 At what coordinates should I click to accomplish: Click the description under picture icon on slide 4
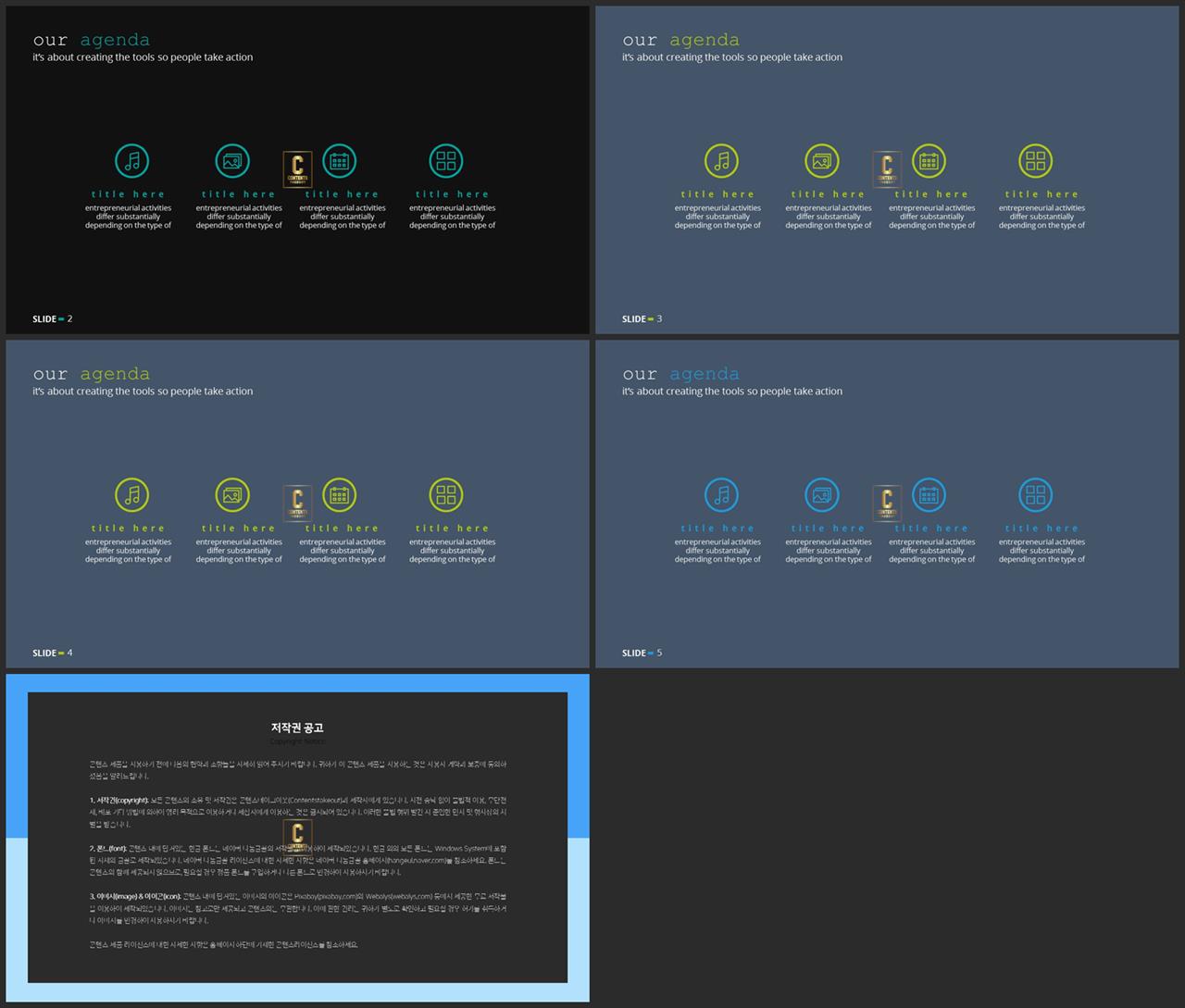coord(239,551)
